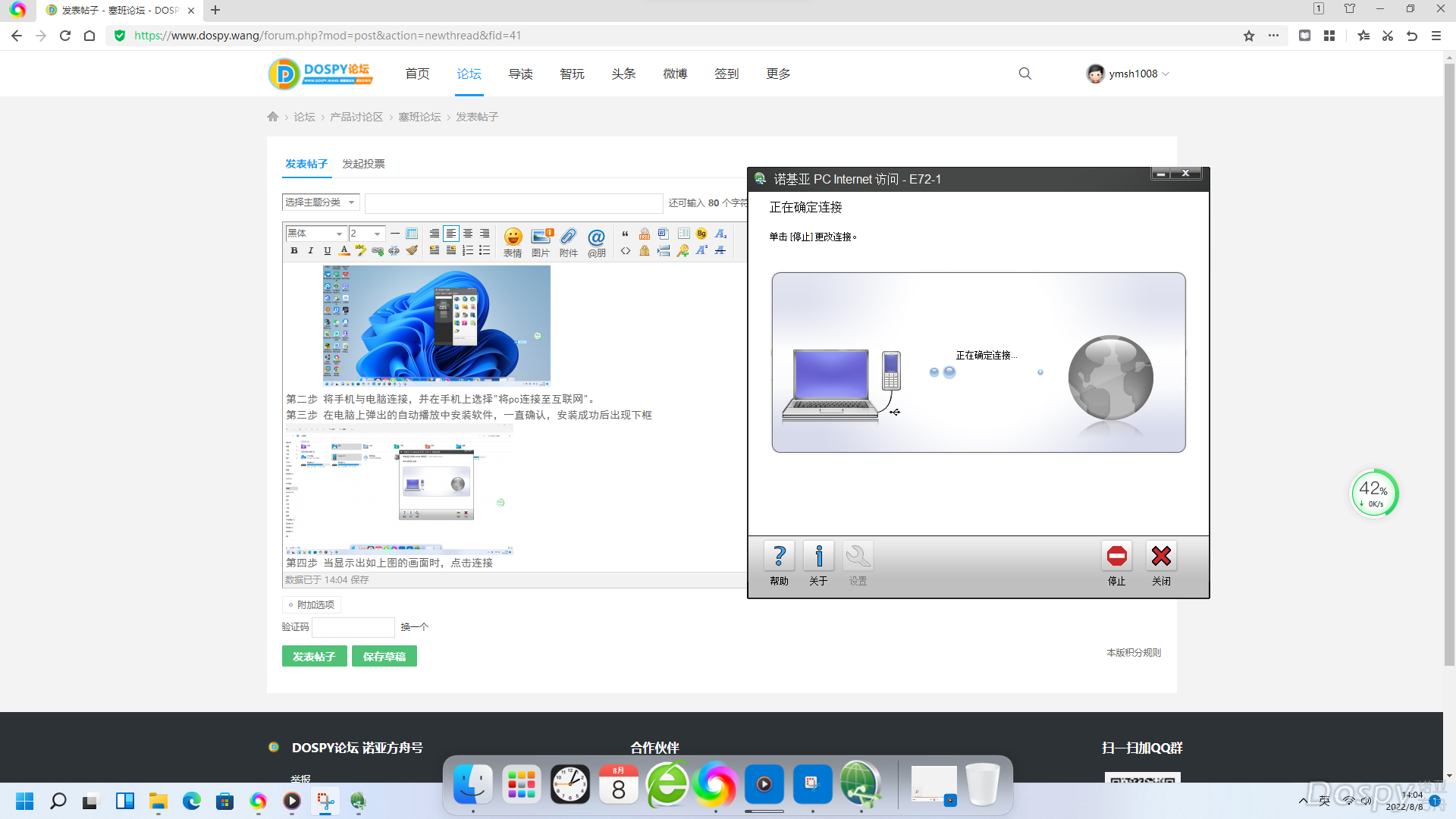Switch to the 发起投票 poll tab
Viewport: 1456px width, 819px height.
pos(363,164)
